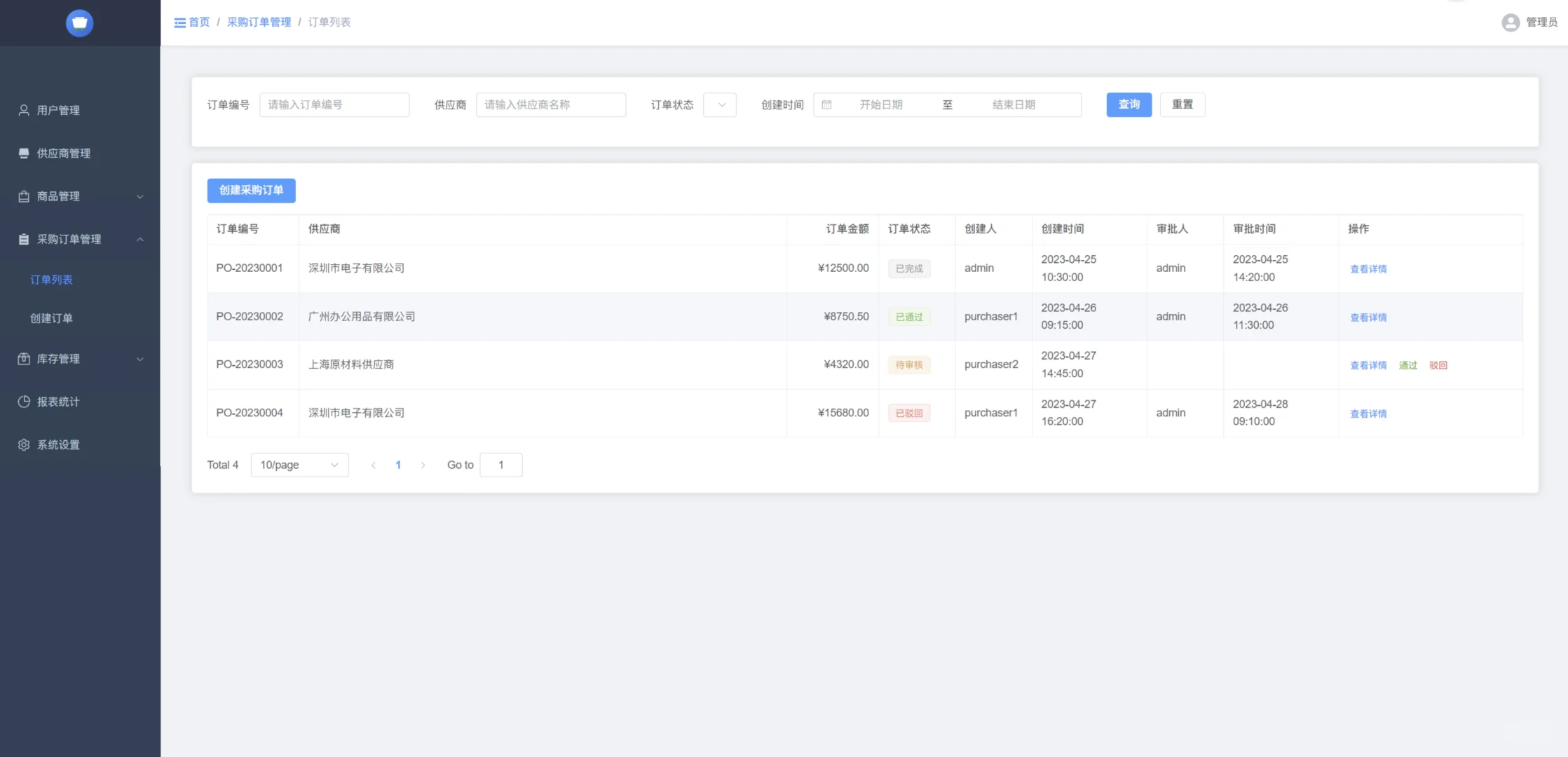Click the 查询 search button
Screen dimensions: 1568x757
(x=1129, y=104)
